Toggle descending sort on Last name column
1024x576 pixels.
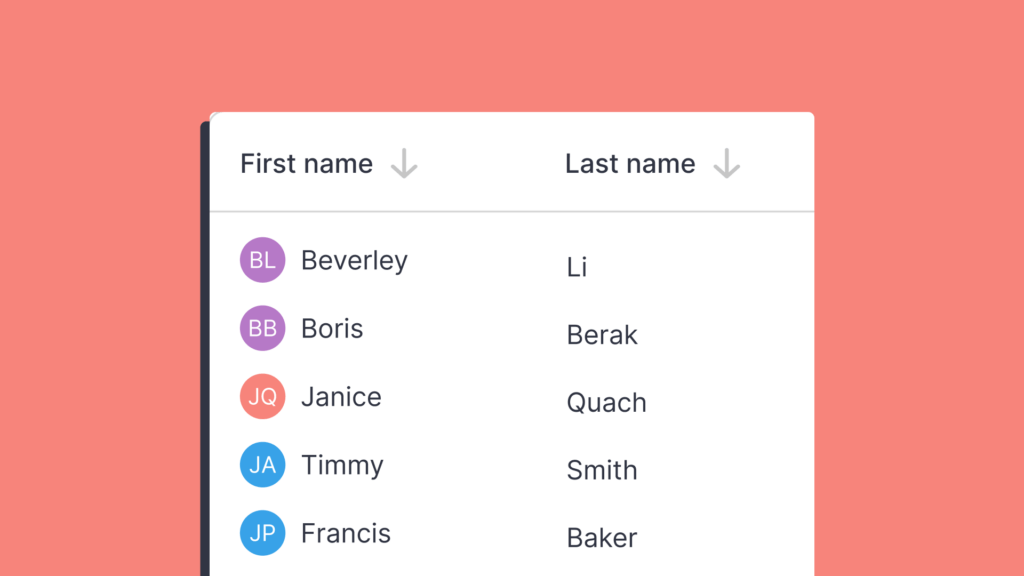(727, 163)
